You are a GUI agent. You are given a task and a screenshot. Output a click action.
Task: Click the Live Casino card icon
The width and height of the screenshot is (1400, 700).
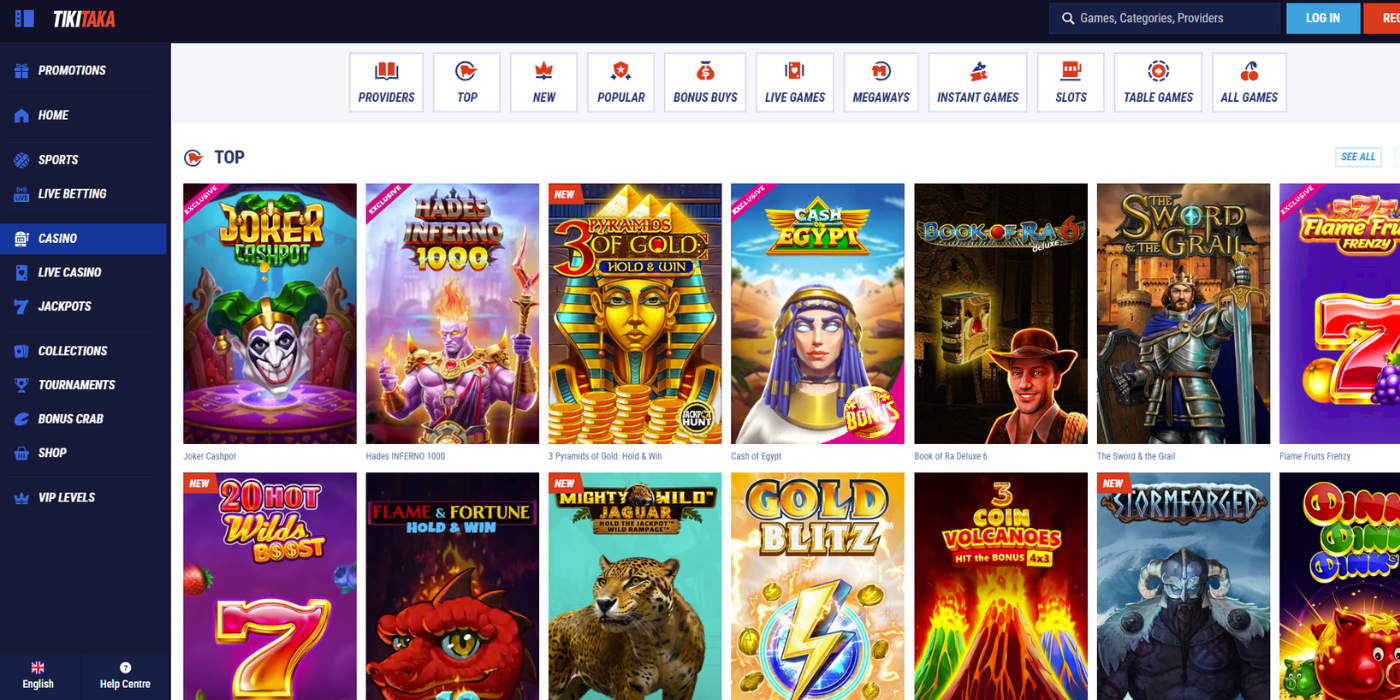tap(21, 273)
